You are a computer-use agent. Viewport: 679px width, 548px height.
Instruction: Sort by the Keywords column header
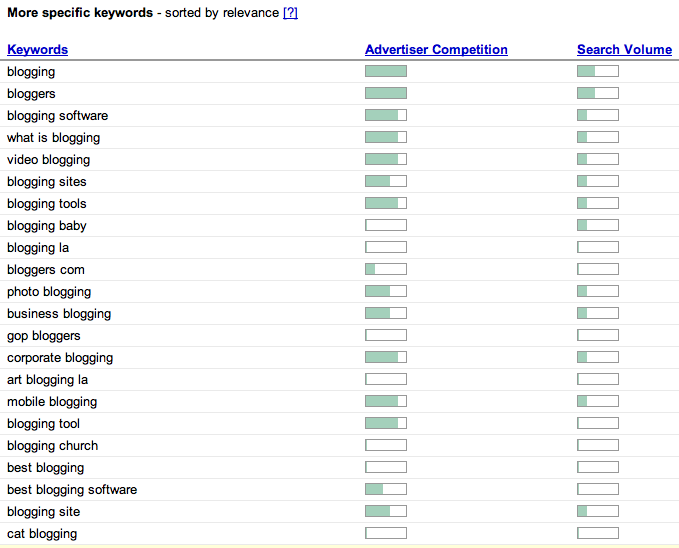click(x=37, y=49)
